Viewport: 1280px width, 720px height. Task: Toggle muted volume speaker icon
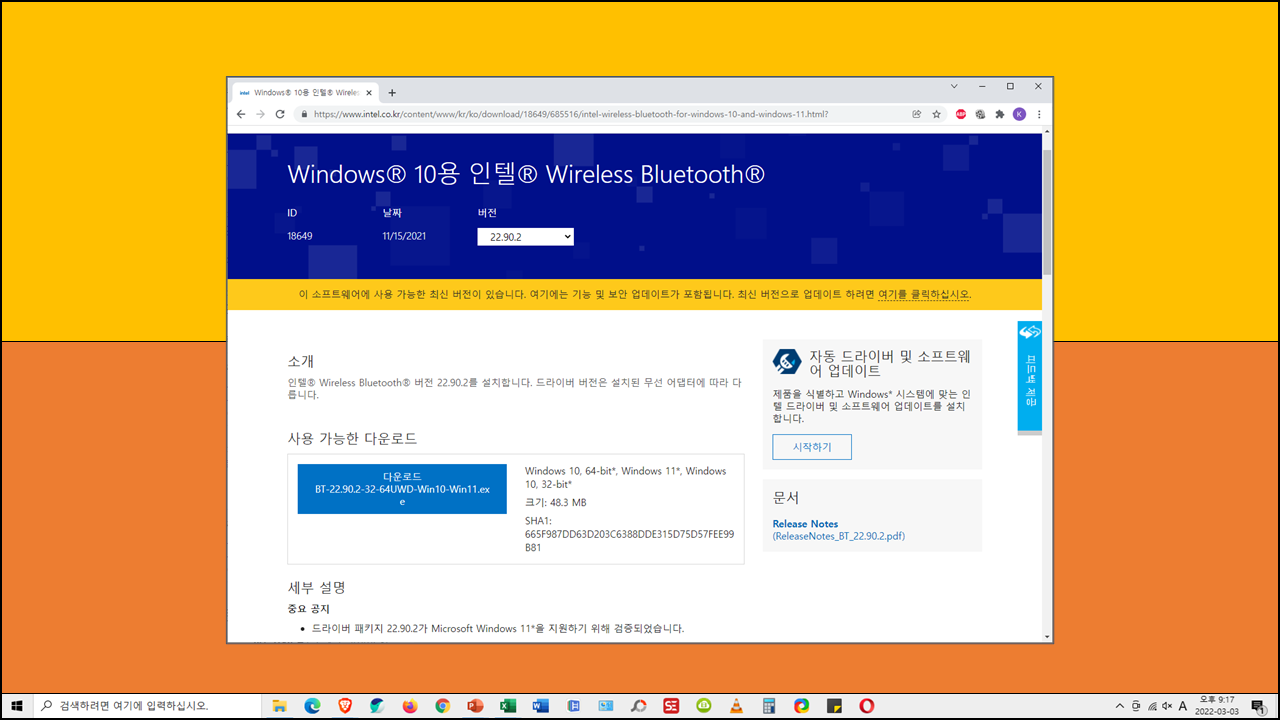pos(1167,706)
